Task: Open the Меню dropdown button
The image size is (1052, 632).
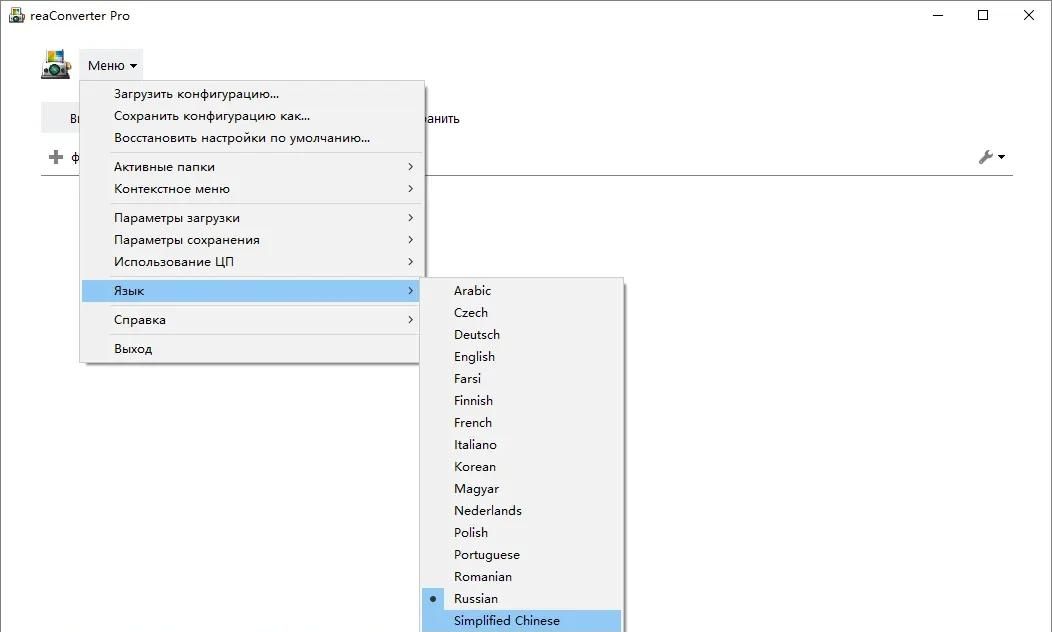Action: (111, 66)
